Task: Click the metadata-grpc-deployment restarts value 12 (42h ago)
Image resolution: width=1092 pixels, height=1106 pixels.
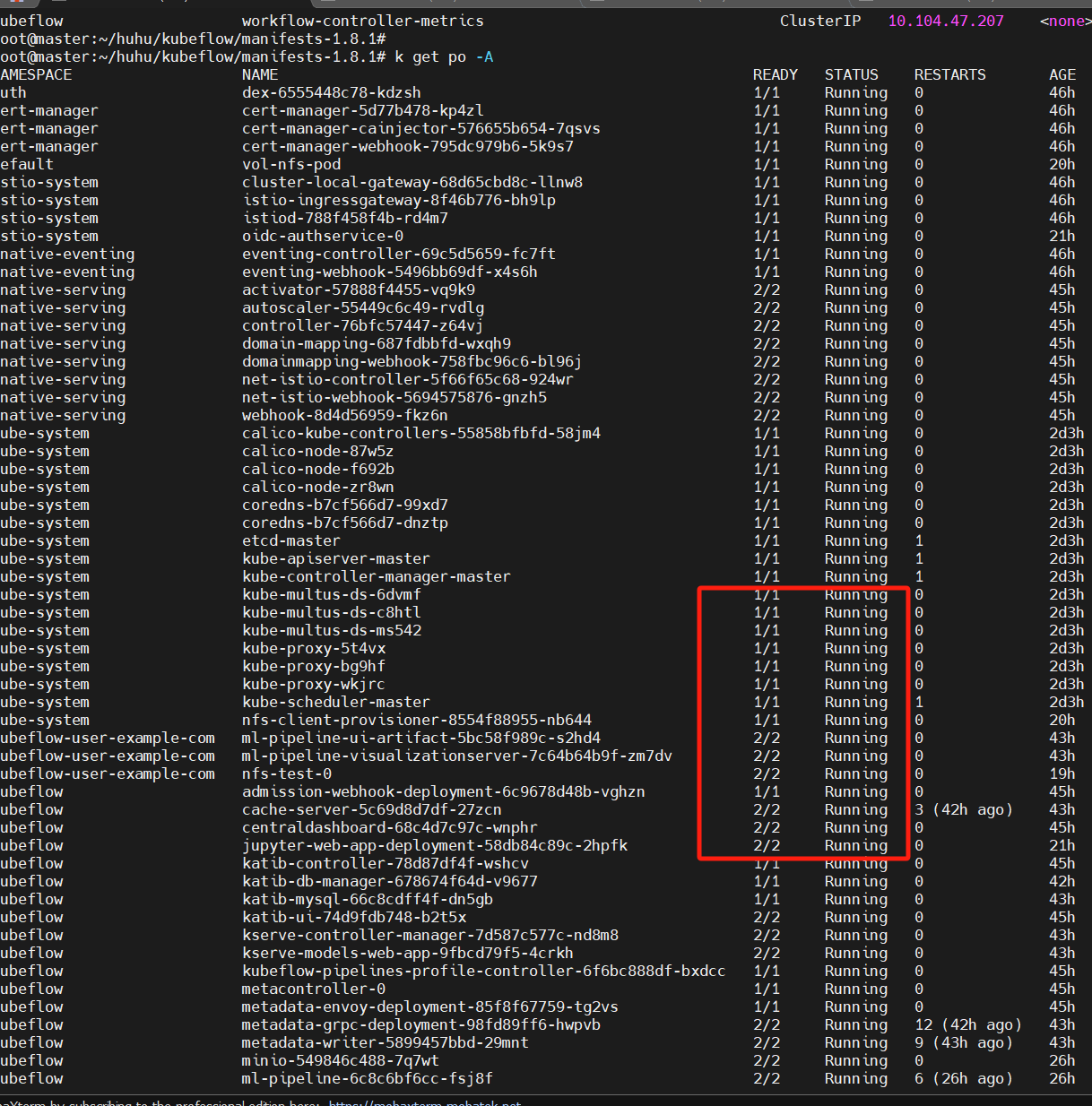Action: pos(968,1025)
